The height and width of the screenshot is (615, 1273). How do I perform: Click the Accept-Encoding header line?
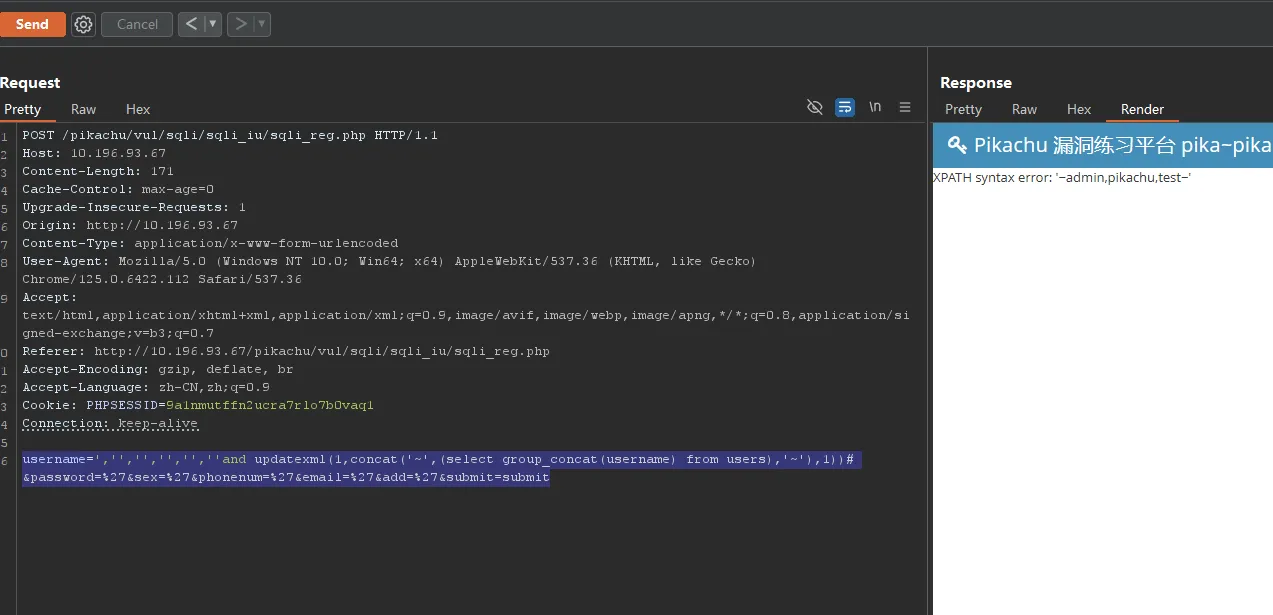pos(158,369)
